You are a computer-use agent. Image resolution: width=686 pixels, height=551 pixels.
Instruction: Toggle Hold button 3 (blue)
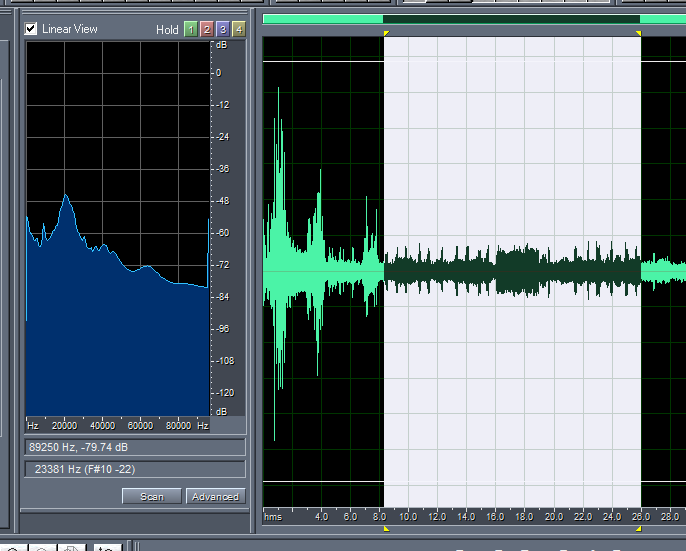(223, 29)
